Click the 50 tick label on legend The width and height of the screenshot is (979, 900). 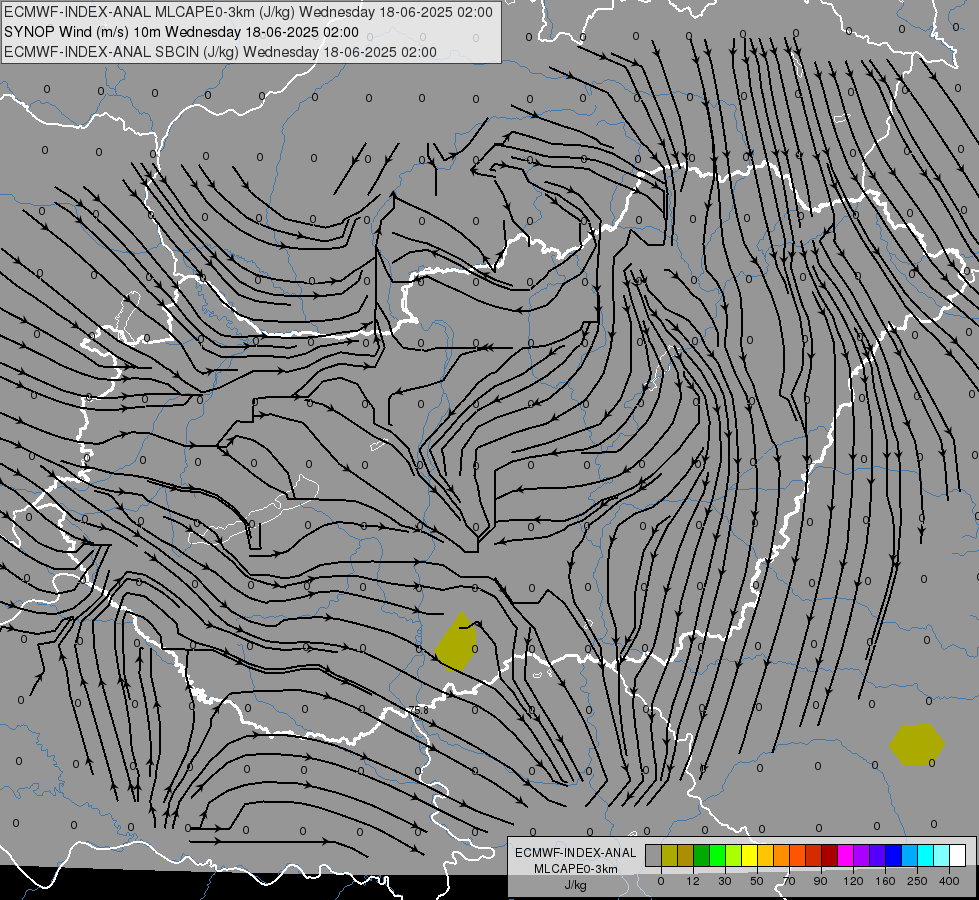point(757,881)
